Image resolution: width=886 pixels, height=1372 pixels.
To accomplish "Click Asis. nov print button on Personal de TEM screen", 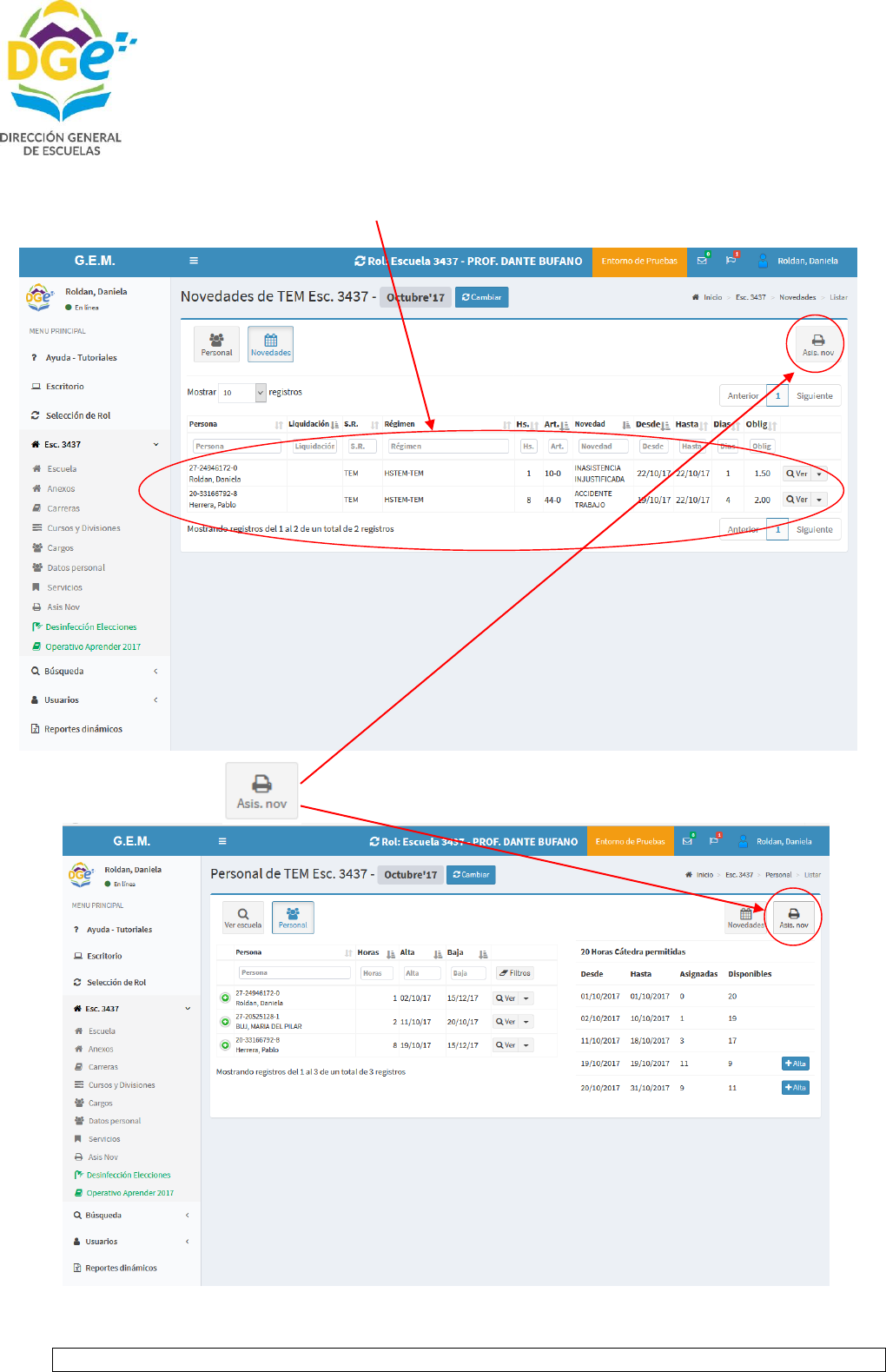I will tap(793, 918).
